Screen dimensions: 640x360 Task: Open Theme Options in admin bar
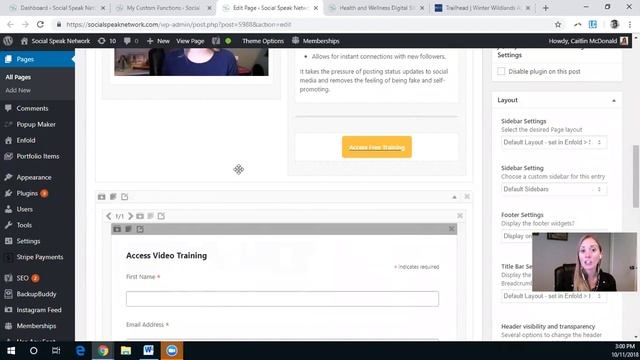(263, 41)
